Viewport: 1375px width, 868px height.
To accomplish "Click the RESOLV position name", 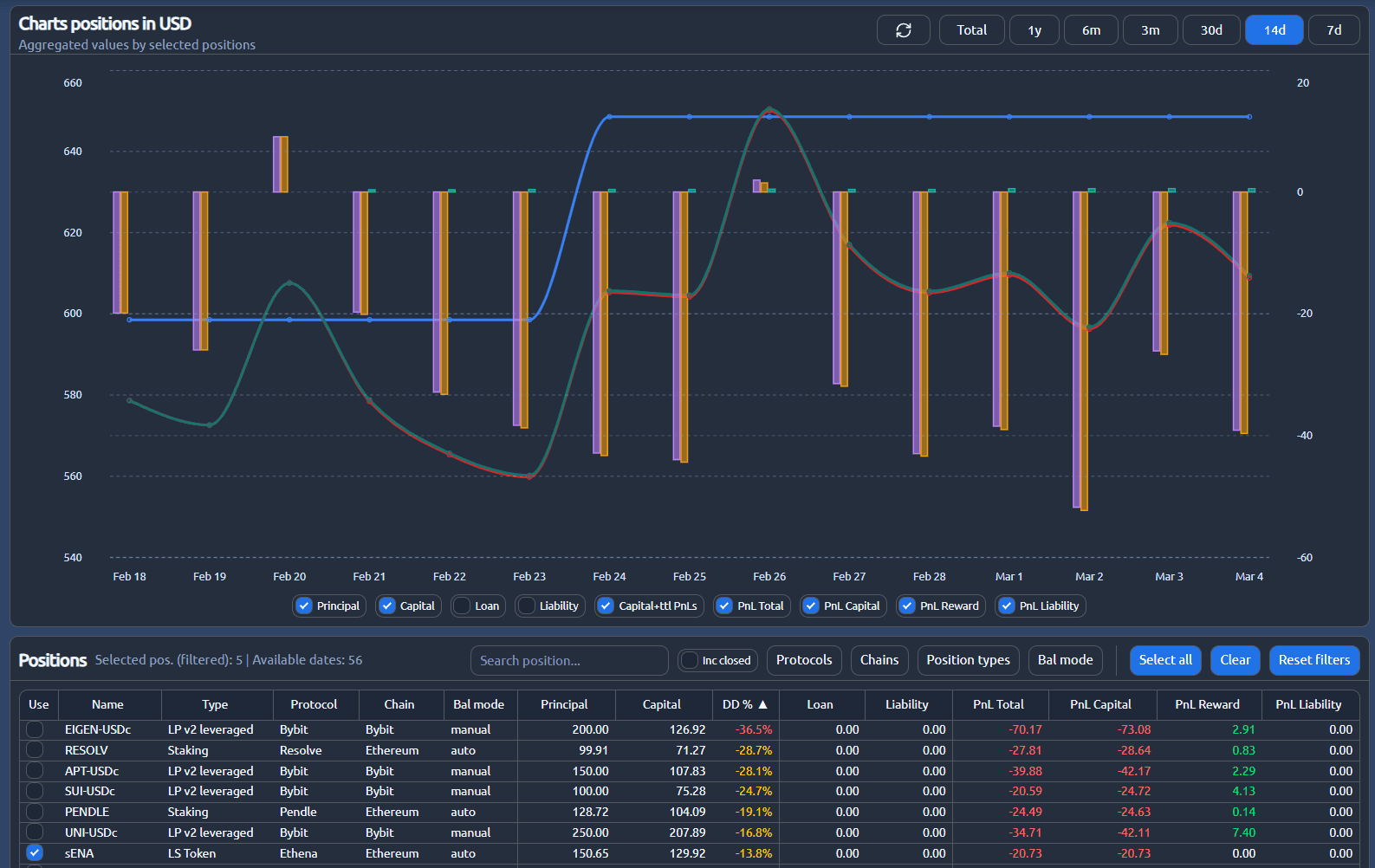I will (x=87, y=750).
